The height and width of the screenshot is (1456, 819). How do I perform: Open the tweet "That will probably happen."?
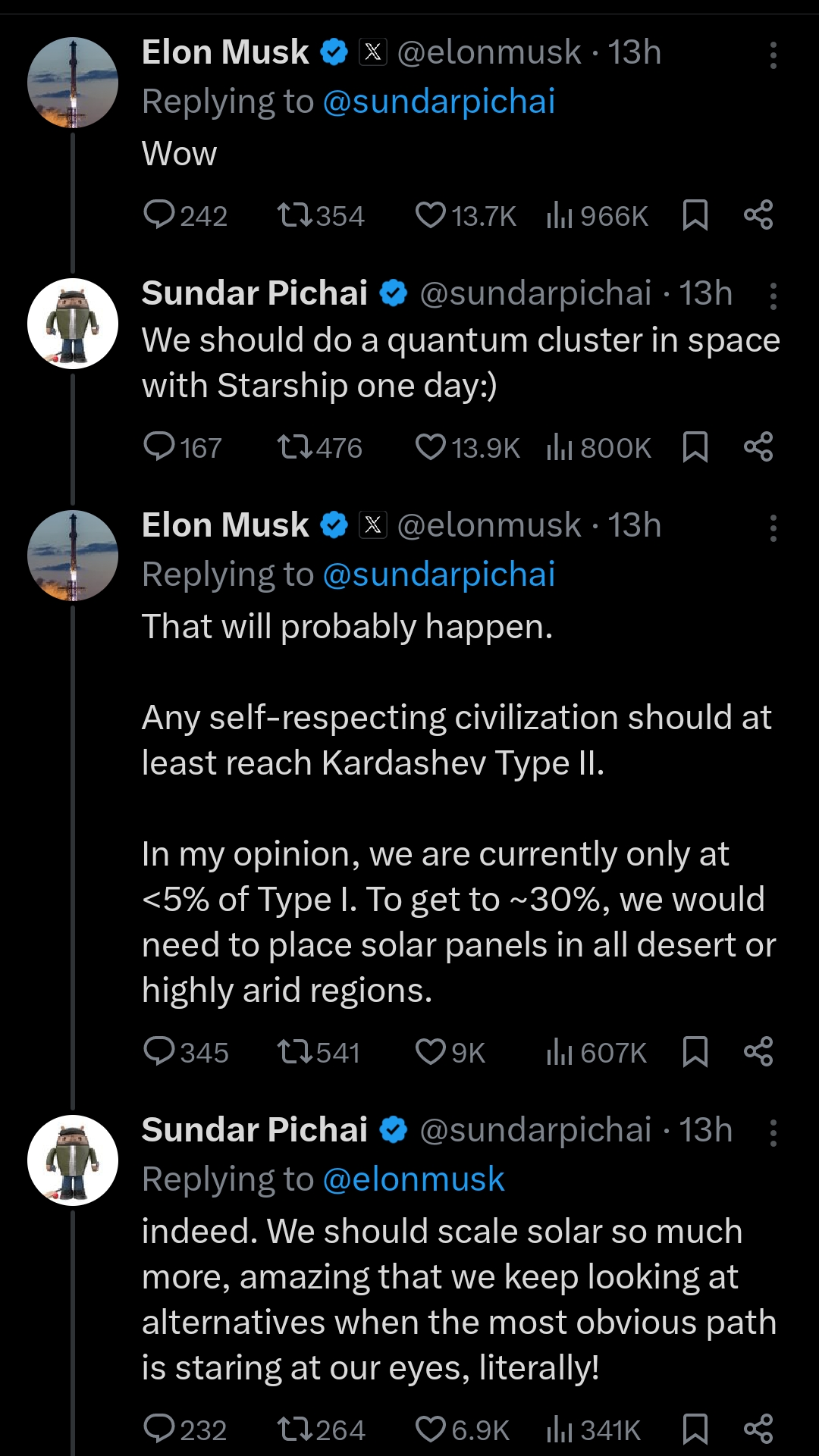click(347, 627)
